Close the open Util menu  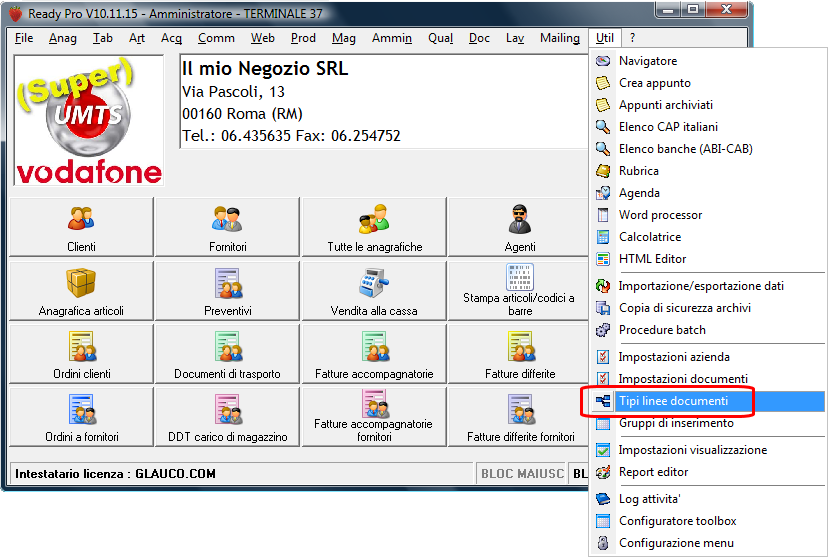[605, 38]
